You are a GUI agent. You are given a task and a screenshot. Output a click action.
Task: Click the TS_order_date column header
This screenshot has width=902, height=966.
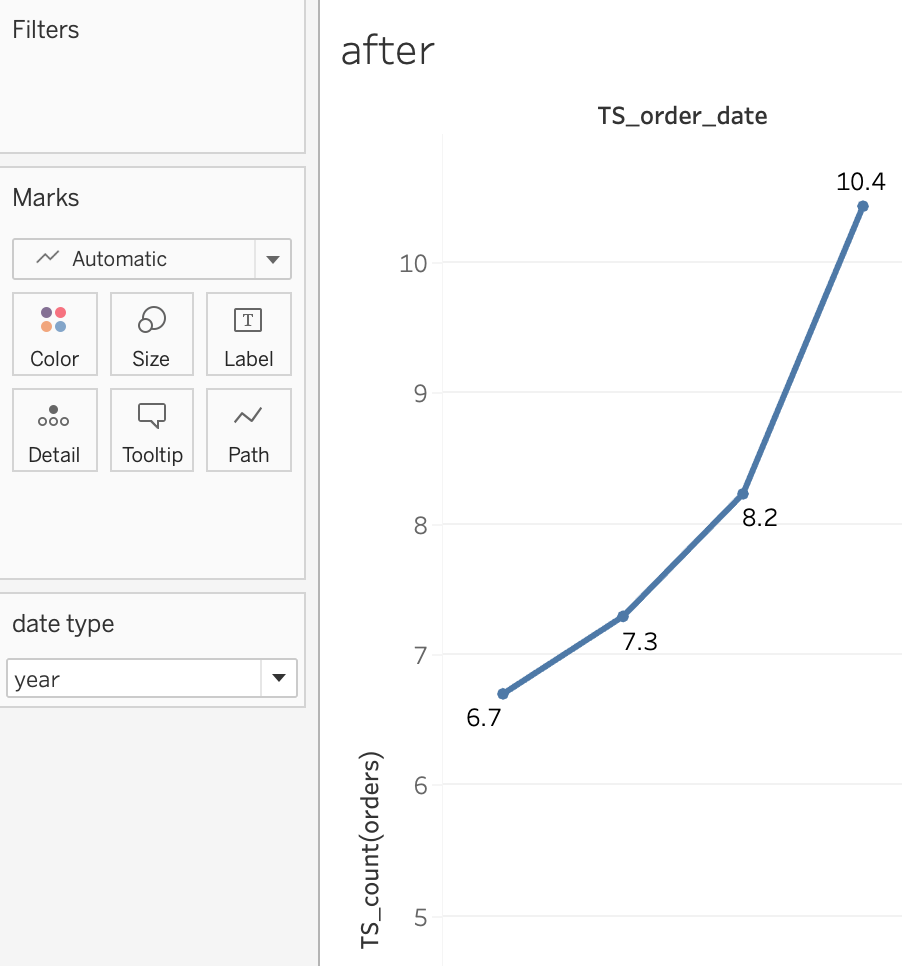click(x=682, y=116)
